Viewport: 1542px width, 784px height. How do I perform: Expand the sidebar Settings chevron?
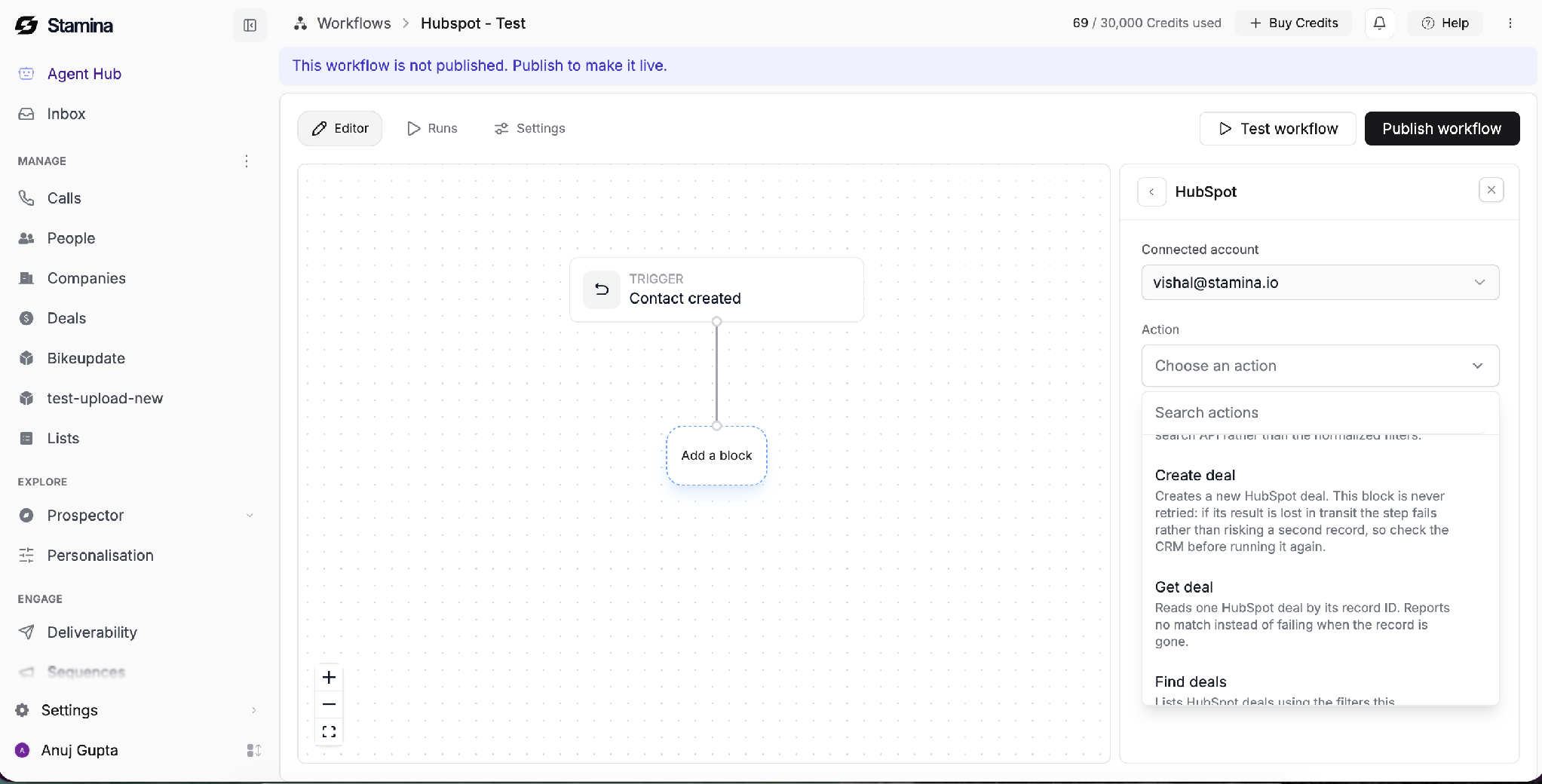(253, 710)
